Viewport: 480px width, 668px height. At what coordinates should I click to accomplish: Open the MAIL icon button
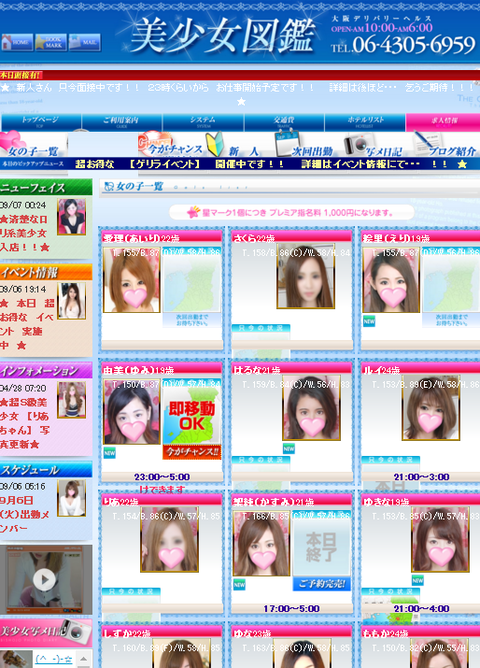pos(84,42)
